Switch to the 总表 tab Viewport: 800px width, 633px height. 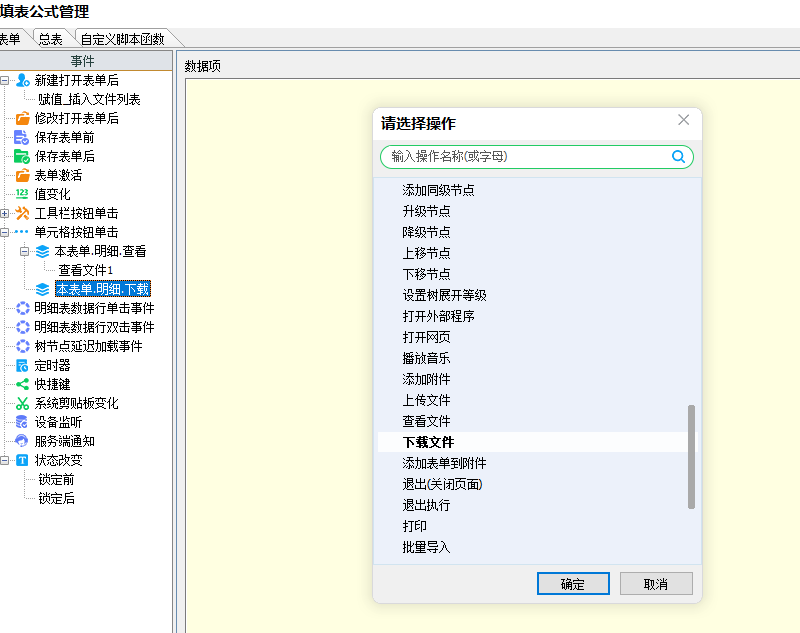tap(51, 39)
